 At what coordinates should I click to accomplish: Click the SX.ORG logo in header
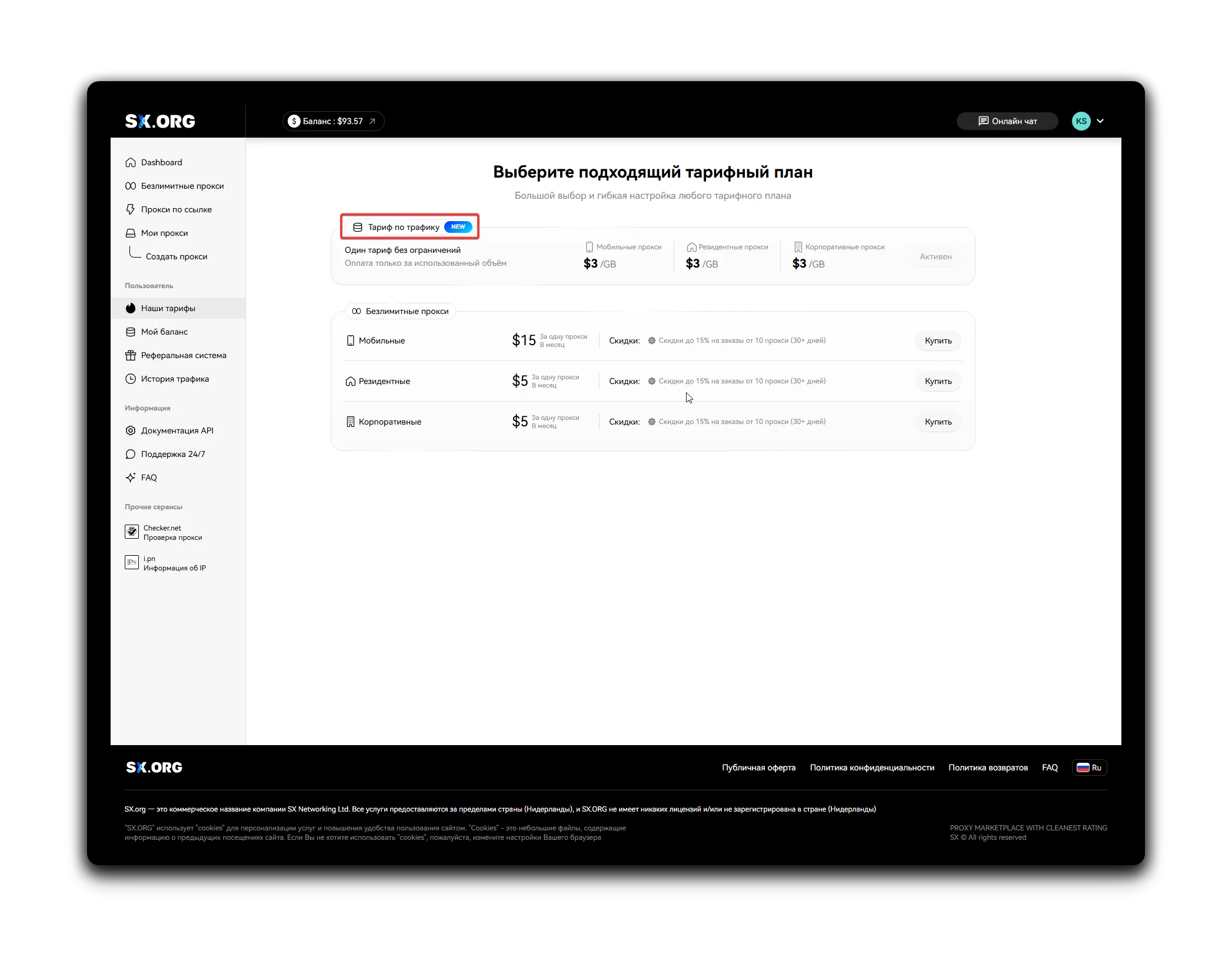click(160, 121)
